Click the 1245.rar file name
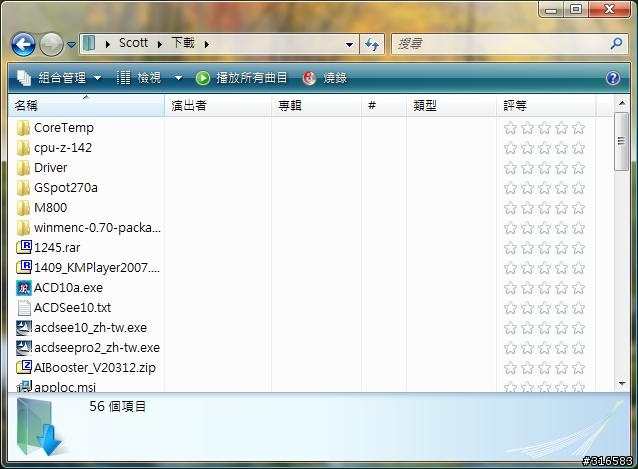Viewport: 638px width, 469px height. tap(57, 247)
